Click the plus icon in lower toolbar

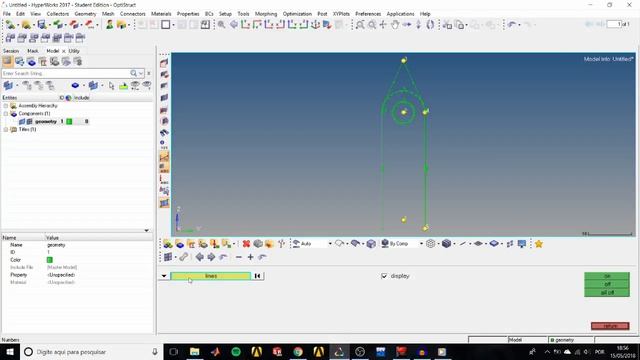[251, 257]
